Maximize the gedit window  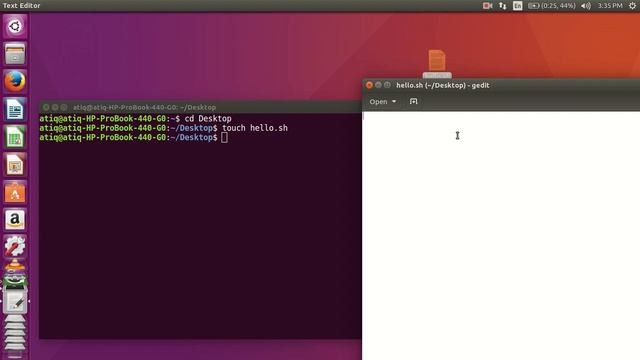pyautogui.click(x=387, y=85)
